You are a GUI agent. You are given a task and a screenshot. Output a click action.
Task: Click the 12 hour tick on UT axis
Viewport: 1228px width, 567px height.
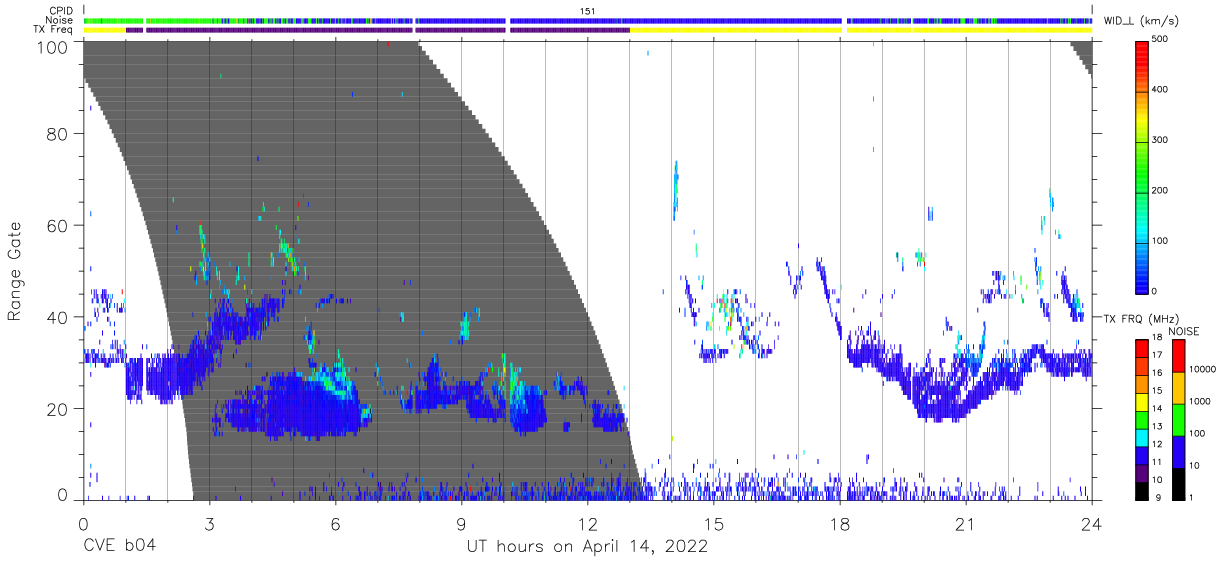point(588,523)
